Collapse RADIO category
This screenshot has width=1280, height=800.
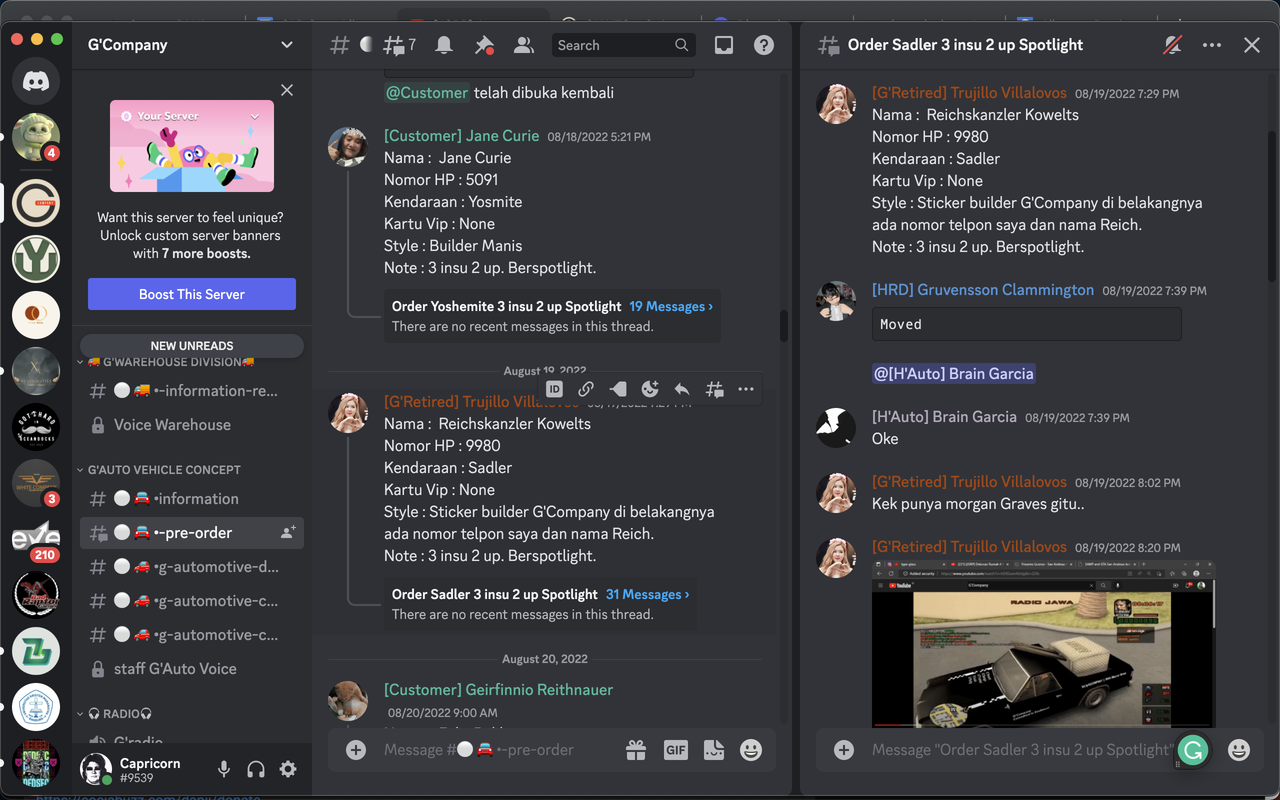click(114, 714)
